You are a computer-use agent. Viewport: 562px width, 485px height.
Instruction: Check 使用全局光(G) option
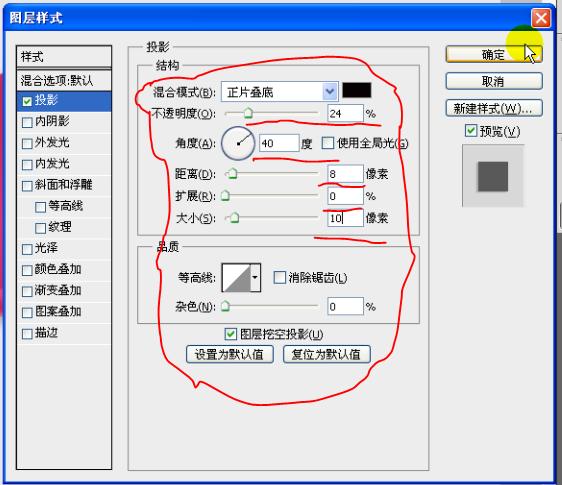pyautogui.click(x=328, y=143)
